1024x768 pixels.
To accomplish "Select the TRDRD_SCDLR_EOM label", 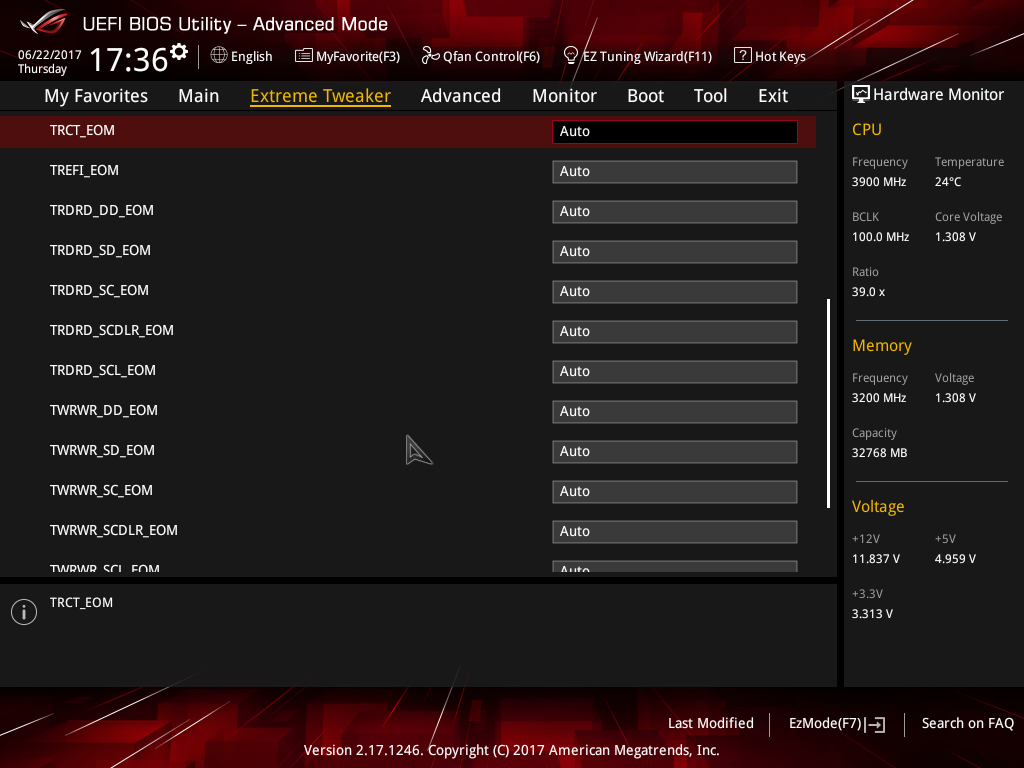I will [112, 330].
